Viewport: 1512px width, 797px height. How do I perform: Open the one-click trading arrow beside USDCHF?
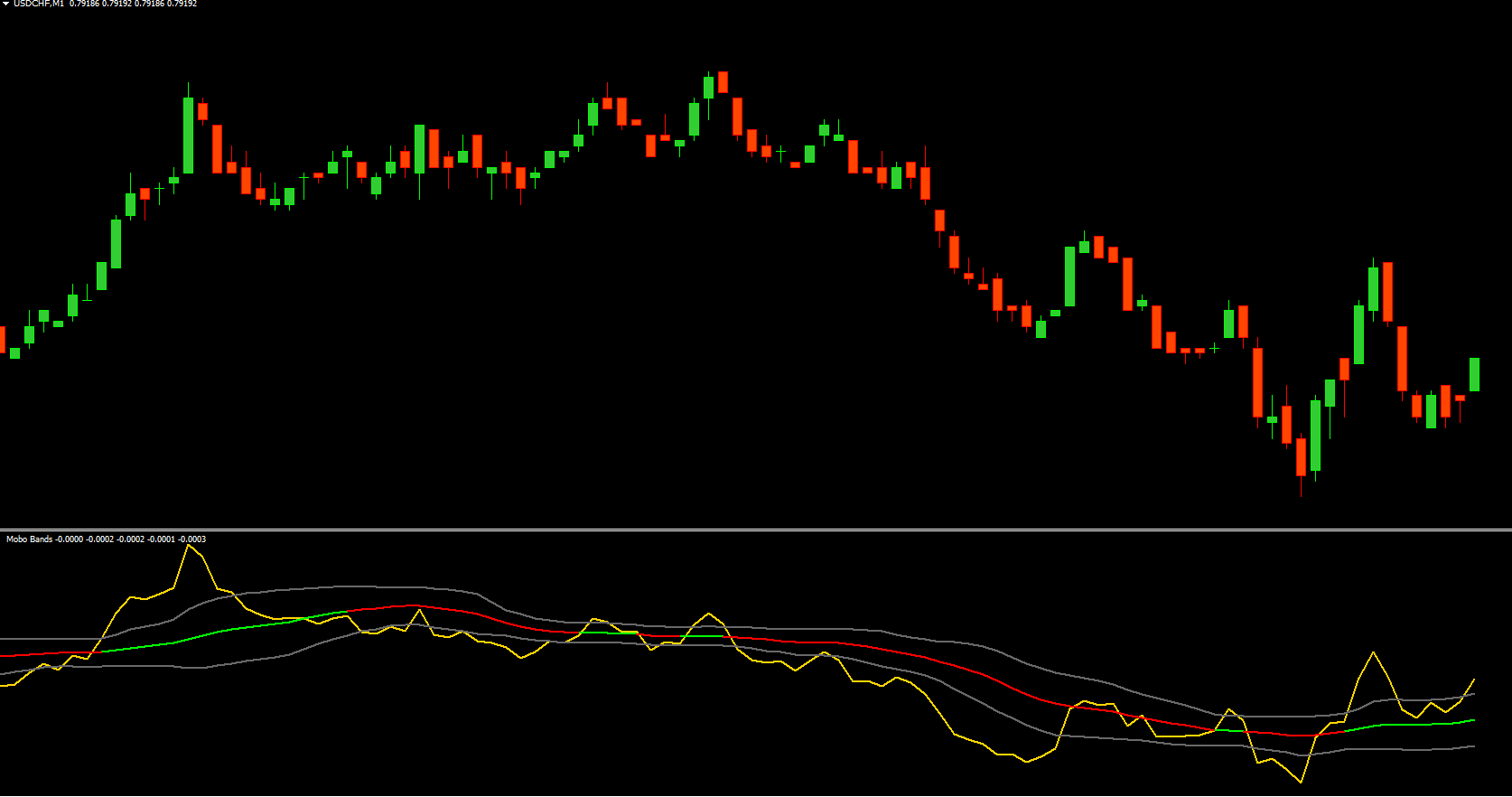pos(5,5)
